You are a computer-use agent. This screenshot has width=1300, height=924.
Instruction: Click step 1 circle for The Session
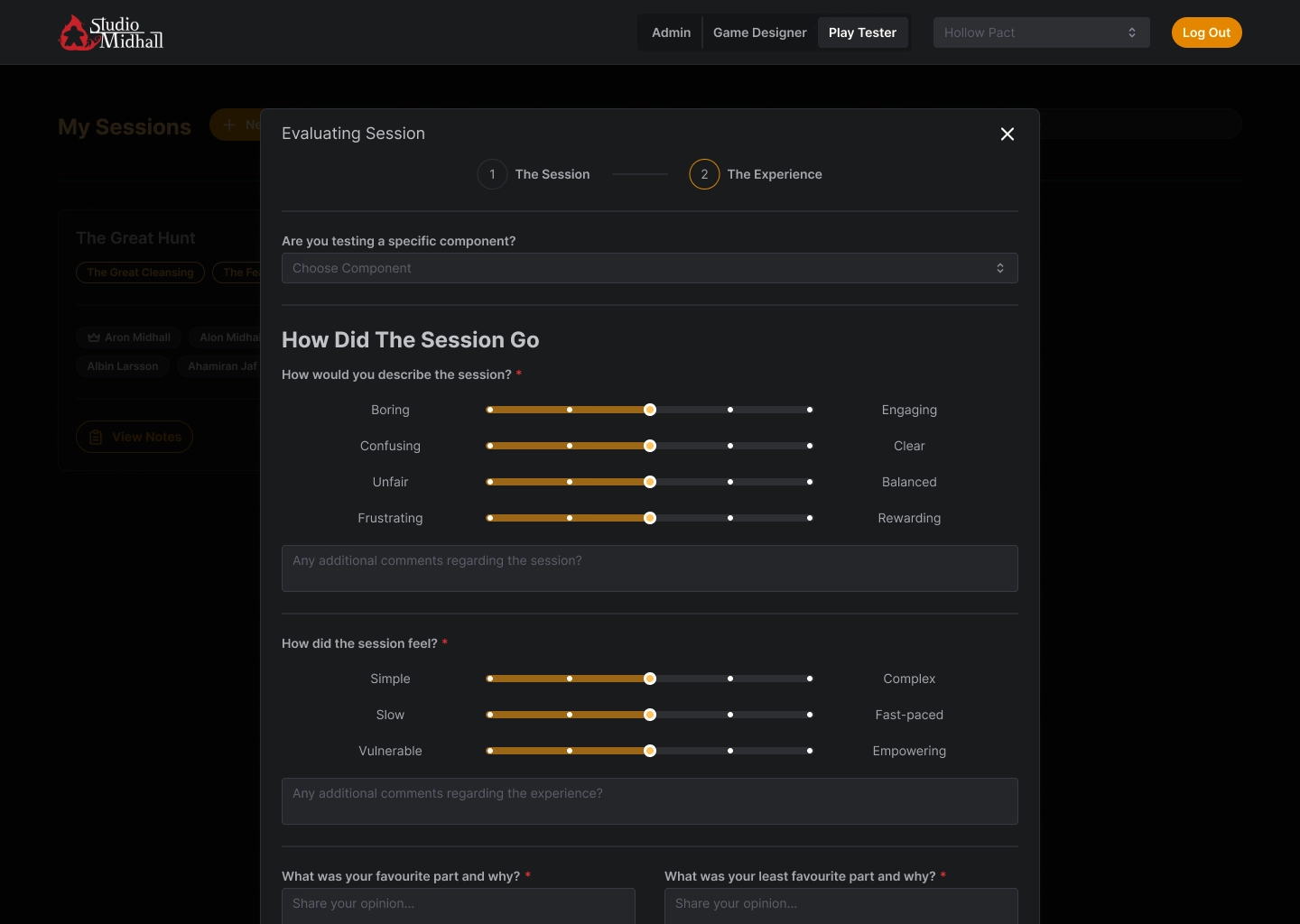(492, 174)
